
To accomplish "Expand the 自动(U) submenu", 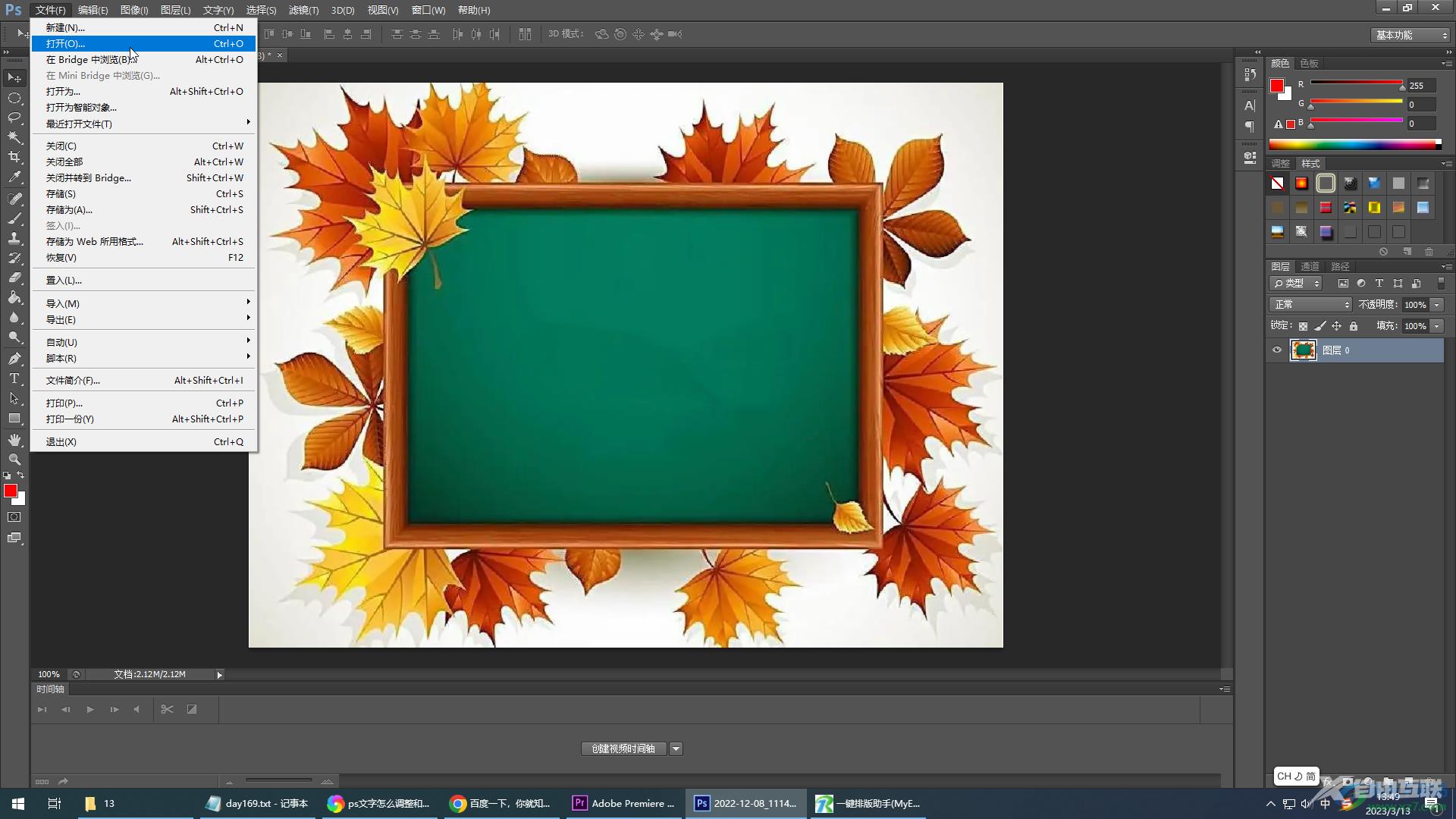I will tap(144, 342).
